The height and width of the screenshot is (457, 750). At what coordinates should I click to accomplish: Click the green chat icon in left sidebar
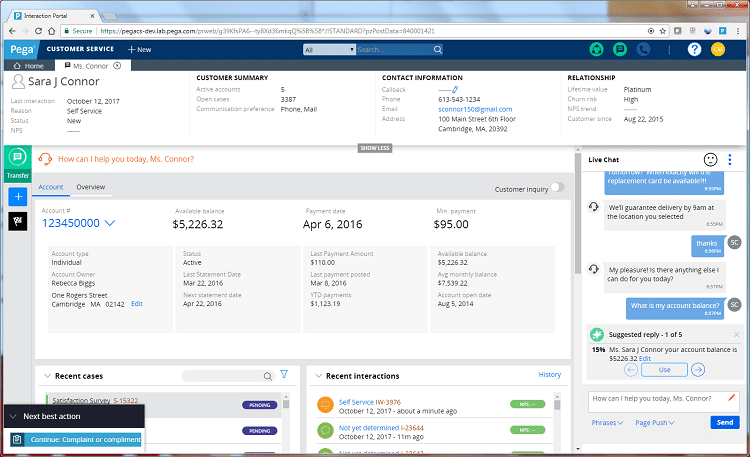pyautogui.click(x=18, y=158)
